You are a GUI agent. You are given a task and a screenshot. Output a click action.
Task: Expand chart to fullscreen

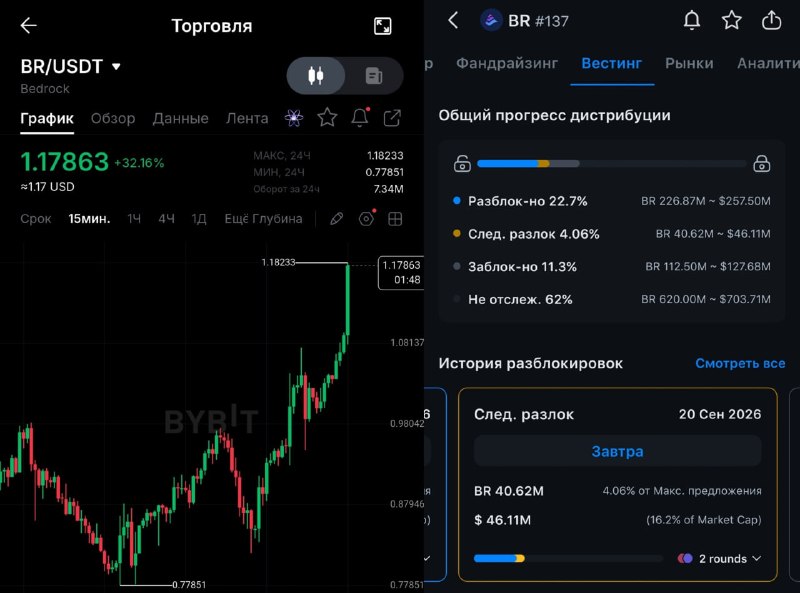tap(382, 26)
